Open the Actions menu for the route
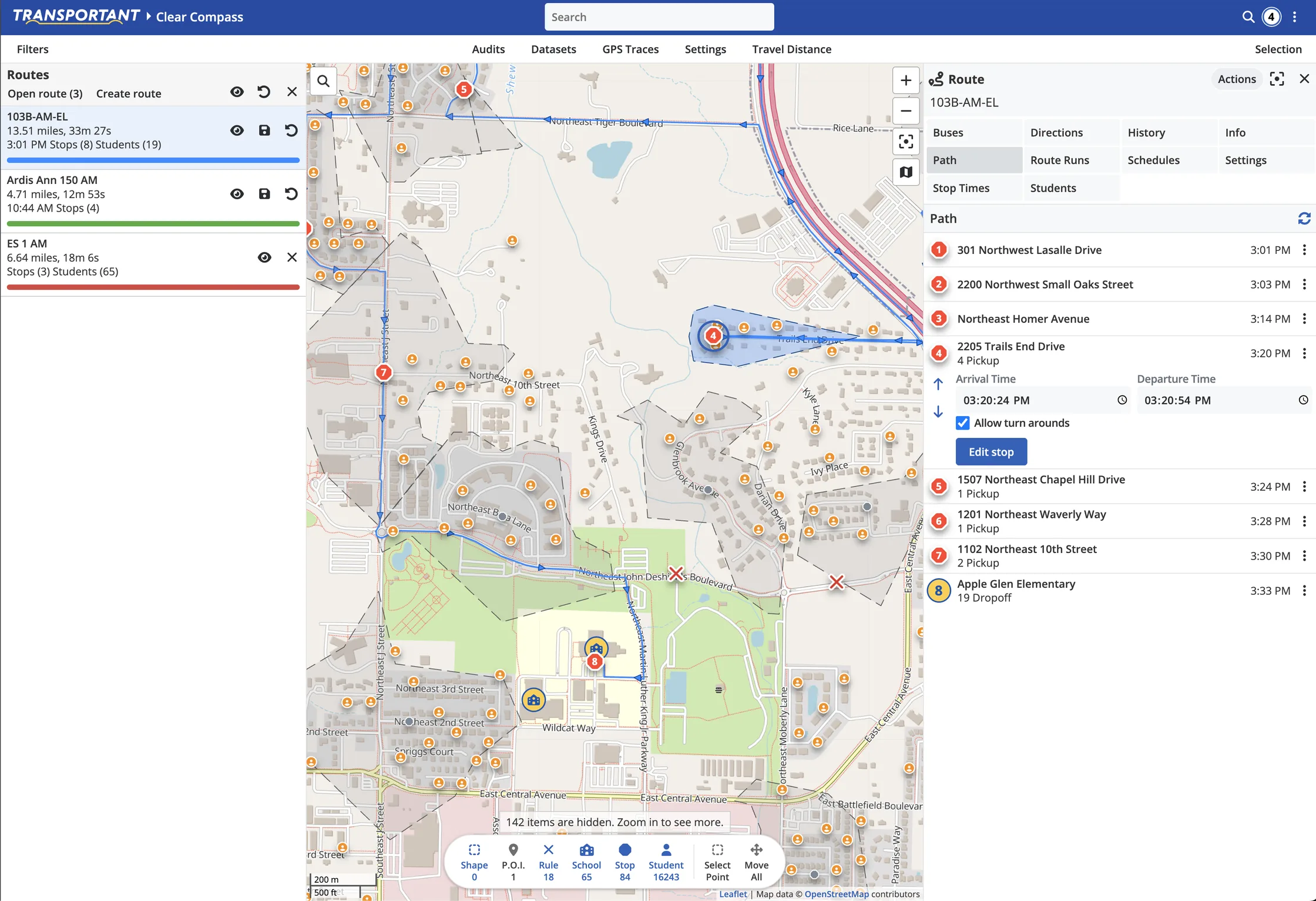This screenshot has height=901, width=1316. coord(1237,79)
